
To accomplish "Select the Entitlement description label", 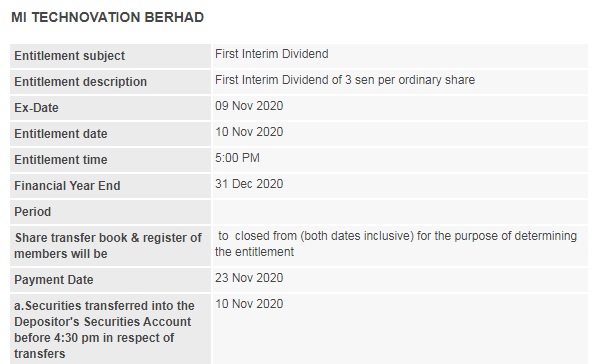I will [x=80, y=82].
